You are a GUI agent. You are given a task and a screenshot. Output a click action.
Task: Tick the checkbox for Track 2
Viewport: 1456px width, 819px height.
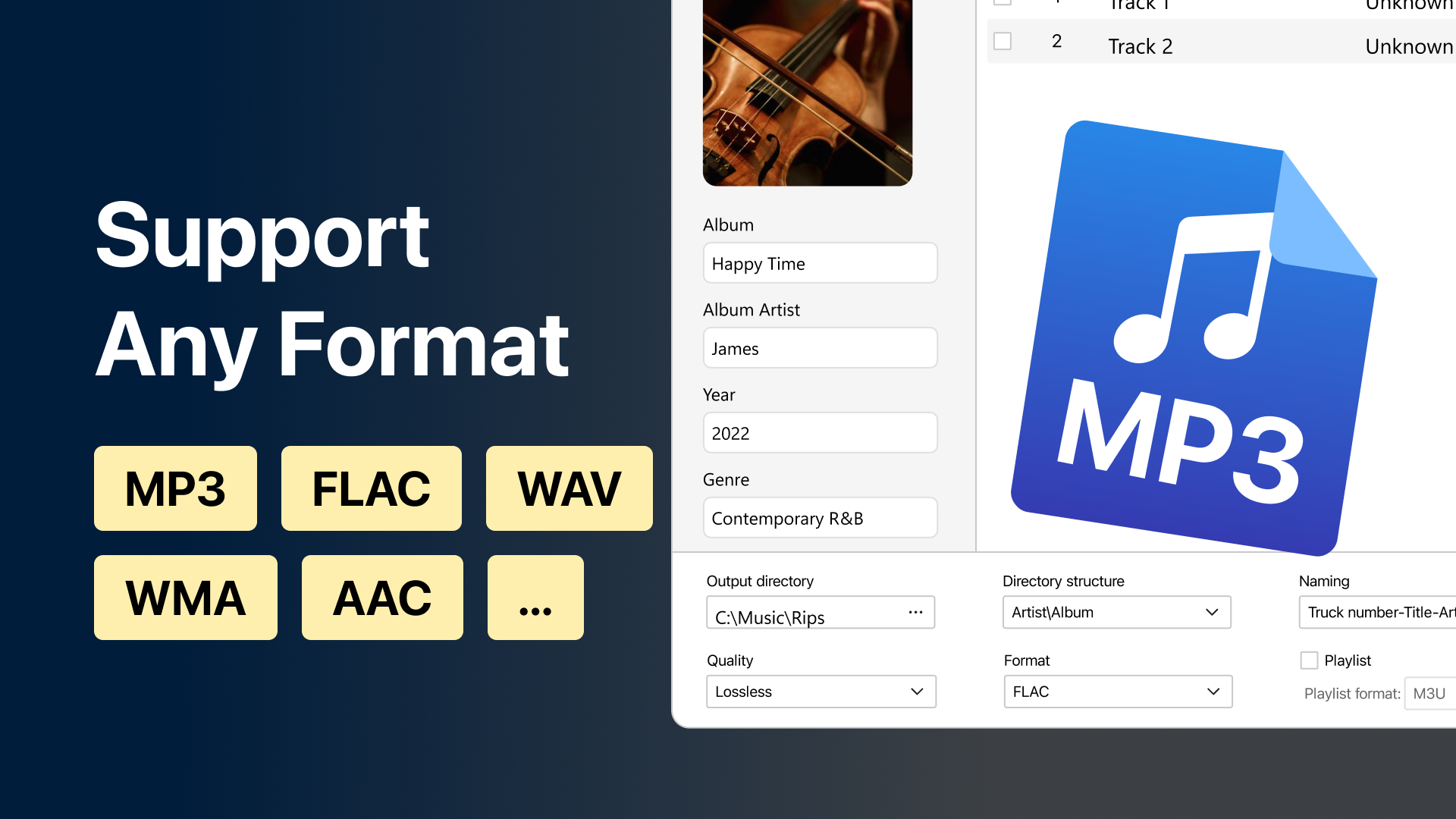[x=1003, y=41]
